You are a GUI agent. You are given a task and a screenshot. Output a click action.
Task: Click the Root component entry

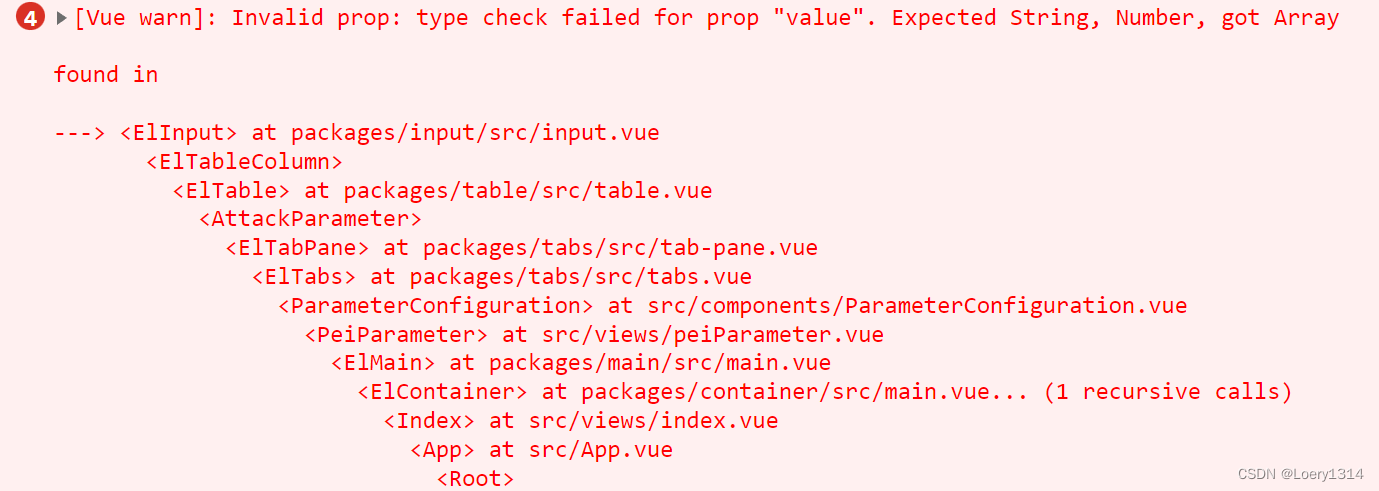475,478
